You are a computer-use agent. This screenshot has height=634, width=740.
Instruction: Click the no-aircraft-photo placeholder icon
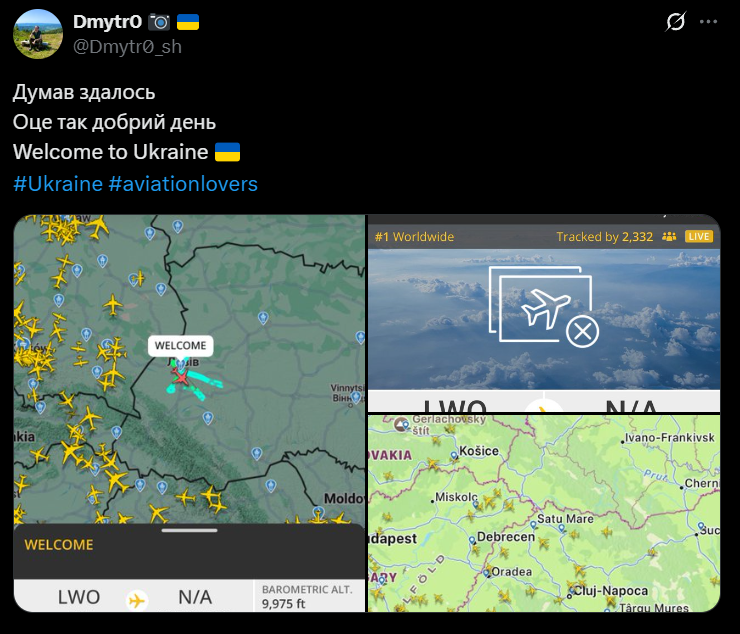[544, 307]
